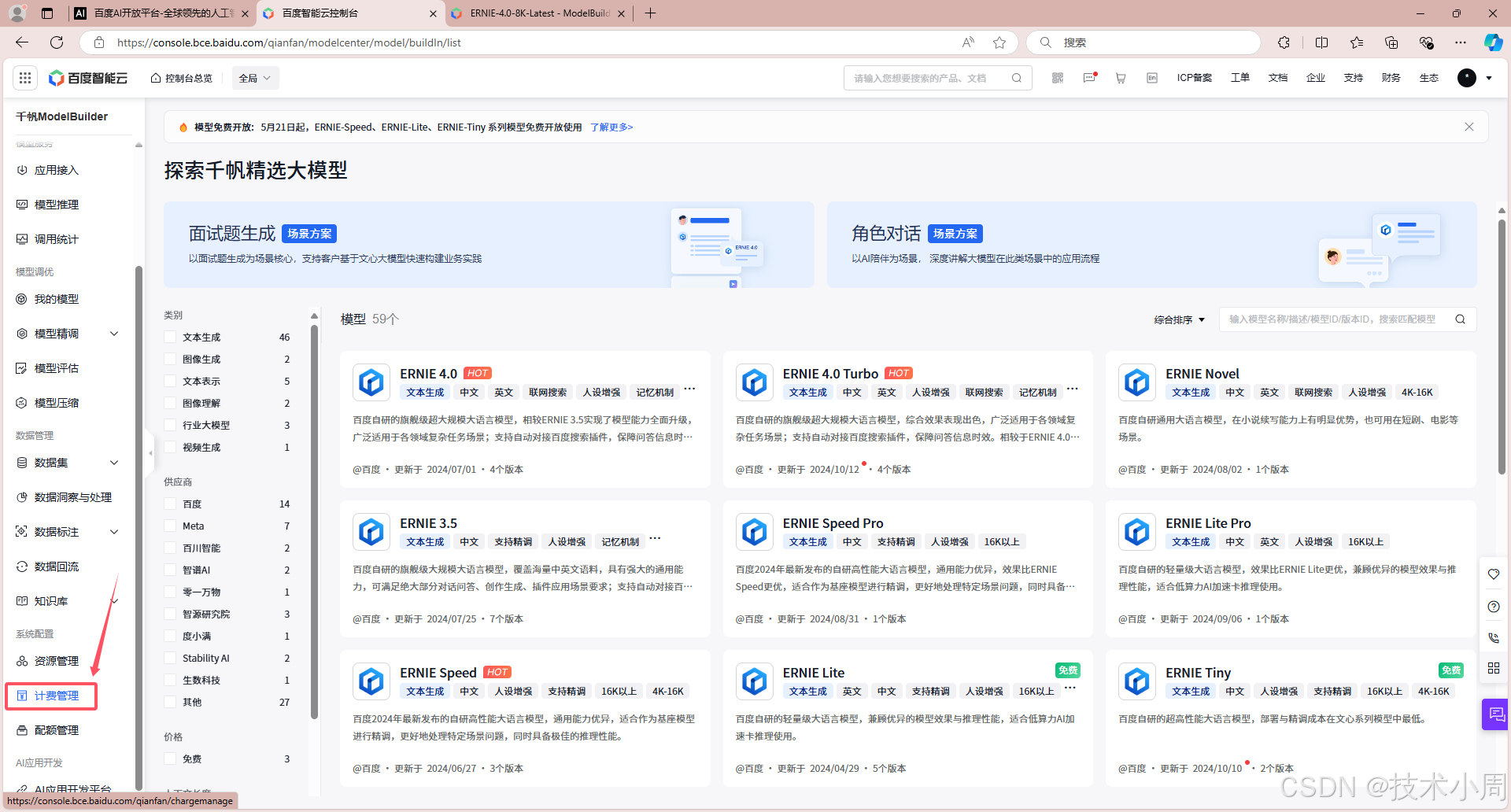The height and width of the screenshot is (812, 1511).
Task: Open the favorites heart icon on right rail
Action: (1494, 574)
